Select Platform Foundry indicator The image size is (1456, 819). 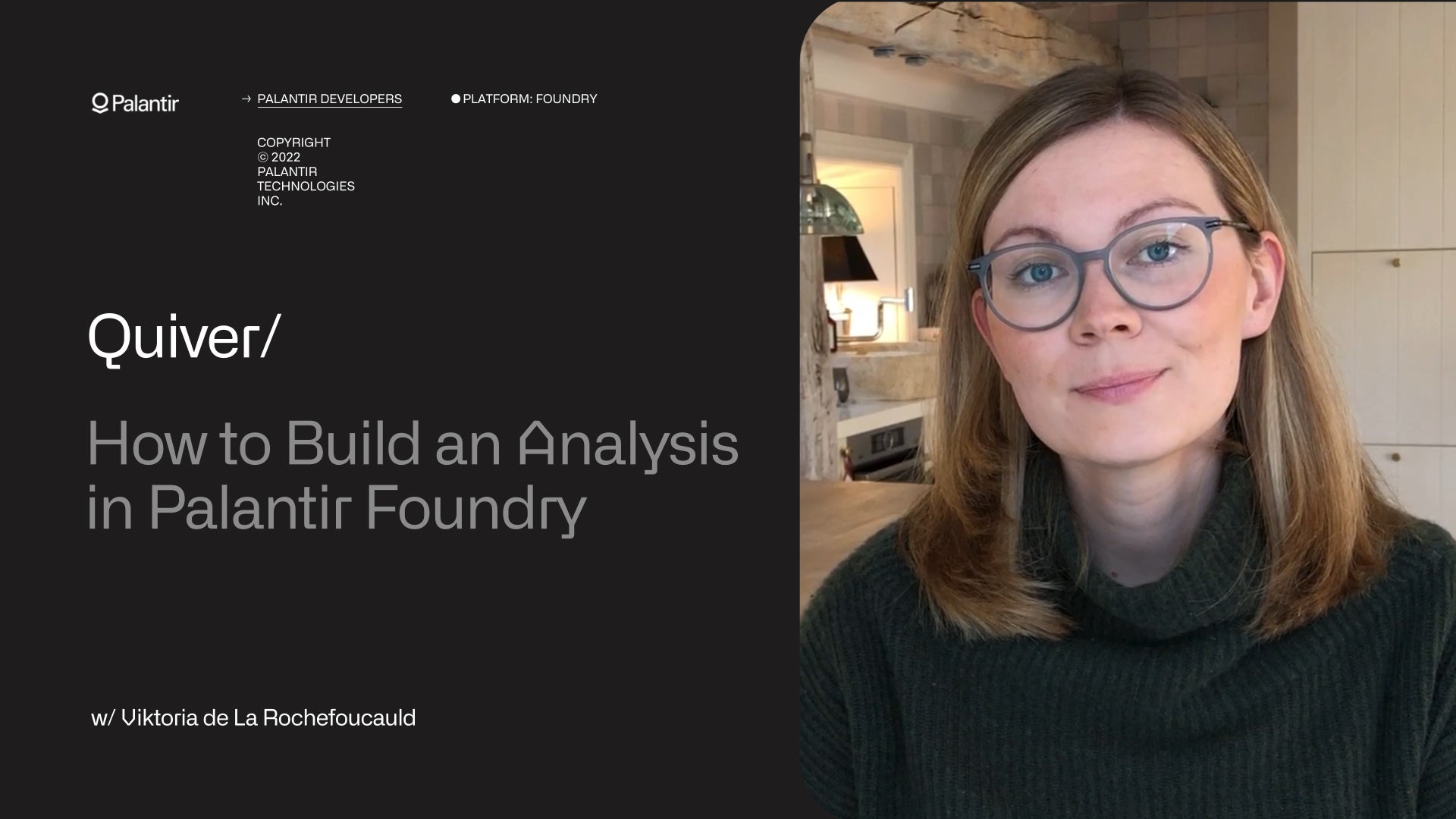[x=525, y=99]
